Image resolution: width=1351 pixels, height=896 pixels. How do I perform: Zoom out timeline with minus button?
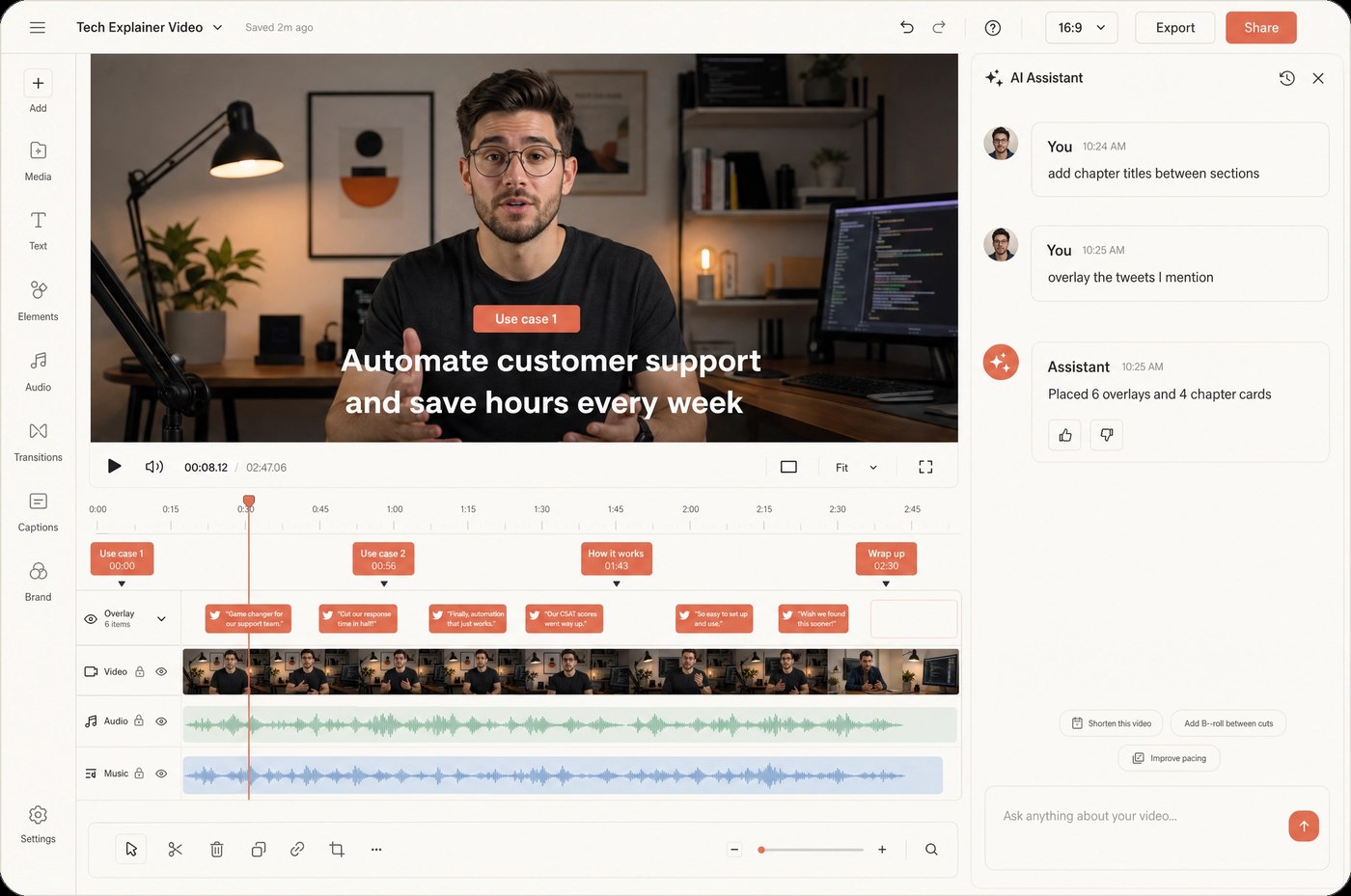pos(734,850)
